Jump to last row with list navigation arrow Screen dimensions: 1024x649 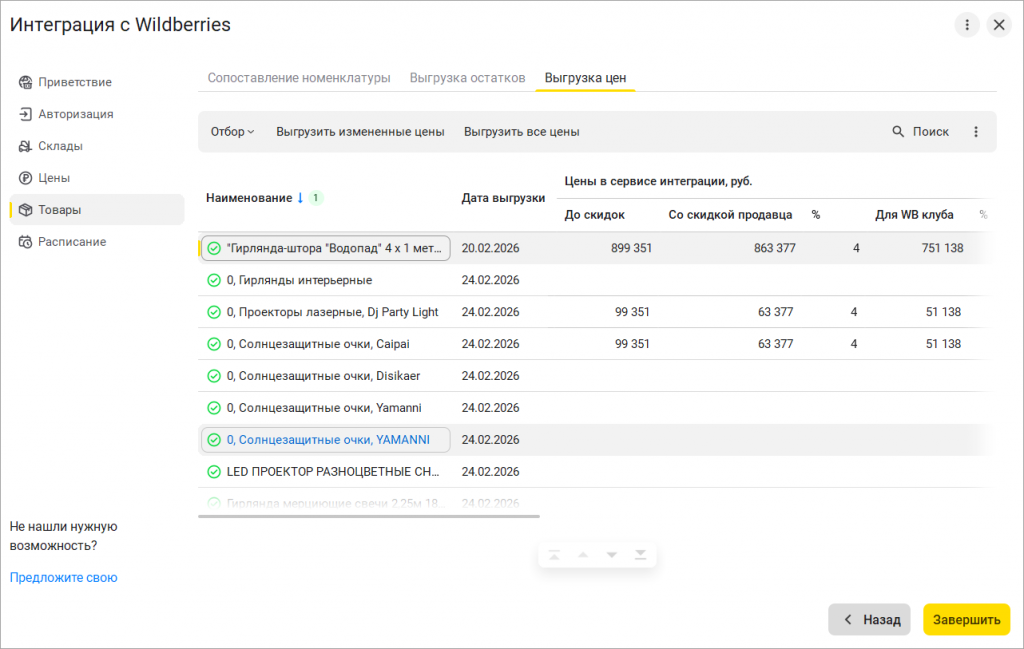pos(641,555)
